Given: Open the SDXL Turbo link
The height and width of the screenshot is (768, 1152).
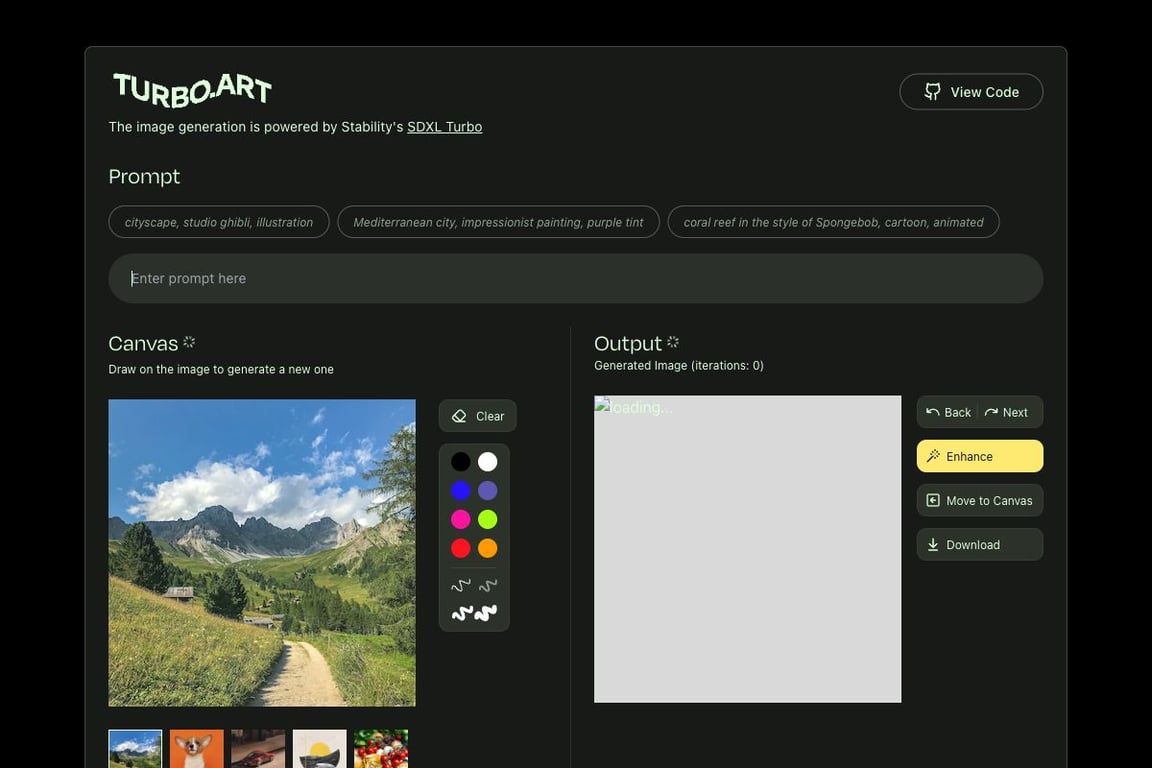Looking at the screenshot, I should (x=444, y=126).
